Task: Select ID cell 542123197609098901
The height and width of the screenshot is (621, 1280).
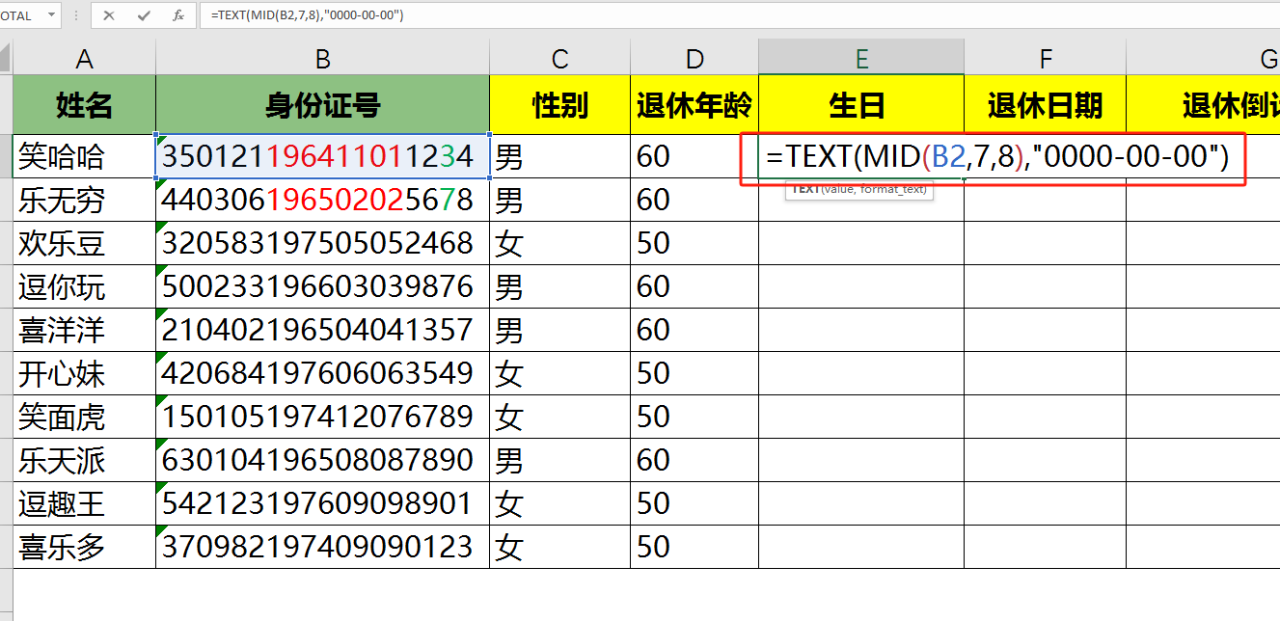Action: pos(322,503)
